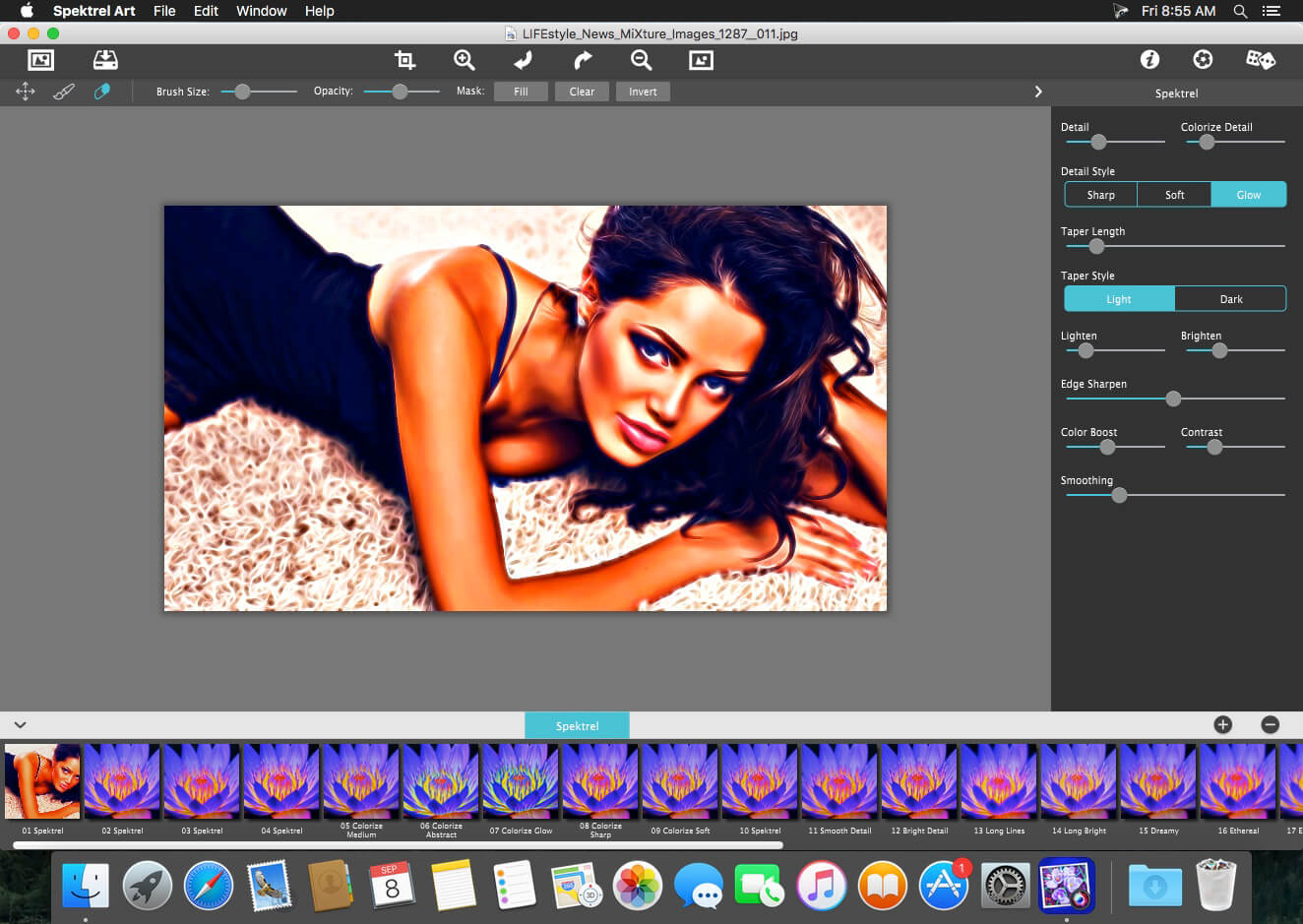1303x924 pixels.
Task: Click the Edge Sharpen slider handle
Action: click(1173, 399)
